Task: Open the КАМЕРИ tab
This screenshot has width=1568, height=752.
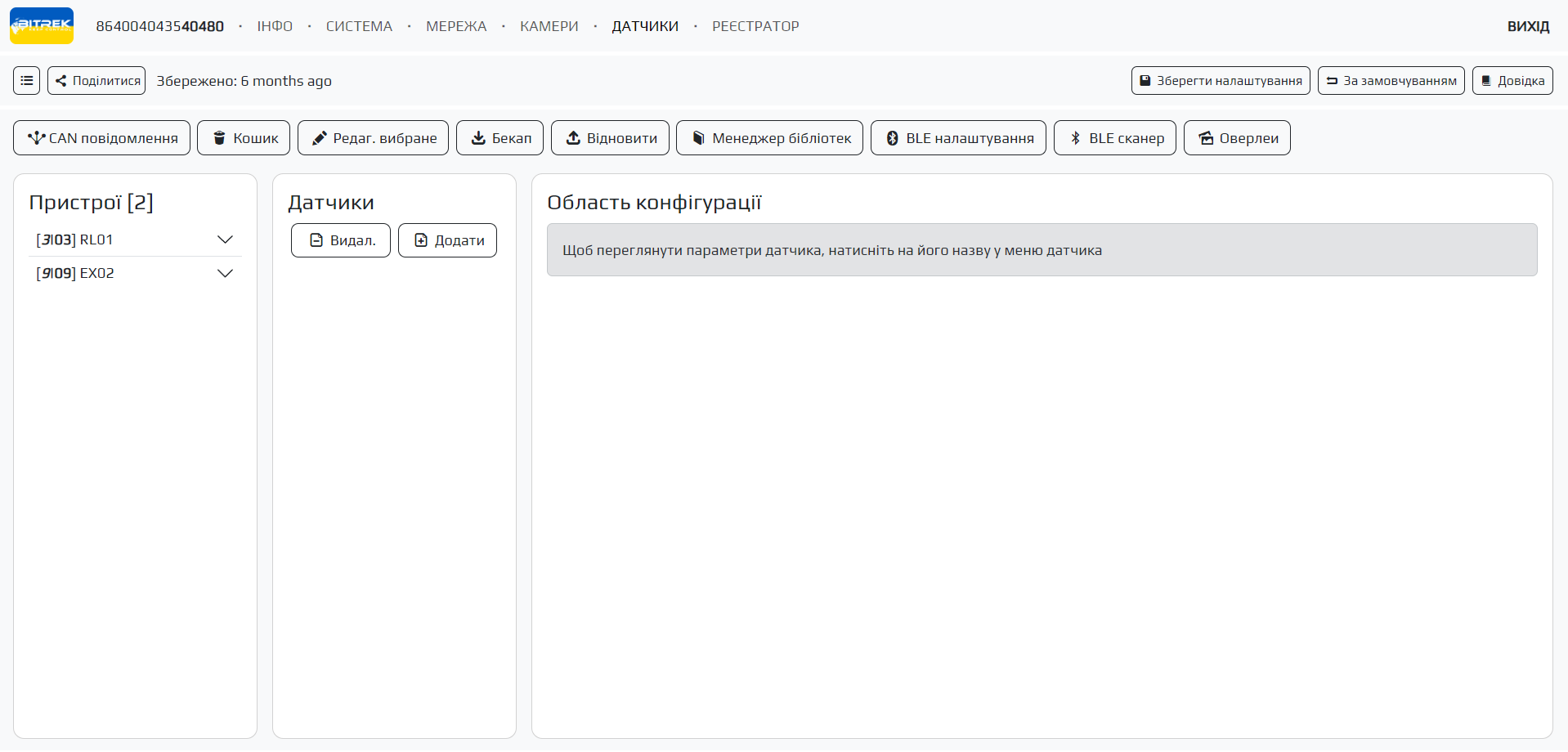Action: [549, 26]
